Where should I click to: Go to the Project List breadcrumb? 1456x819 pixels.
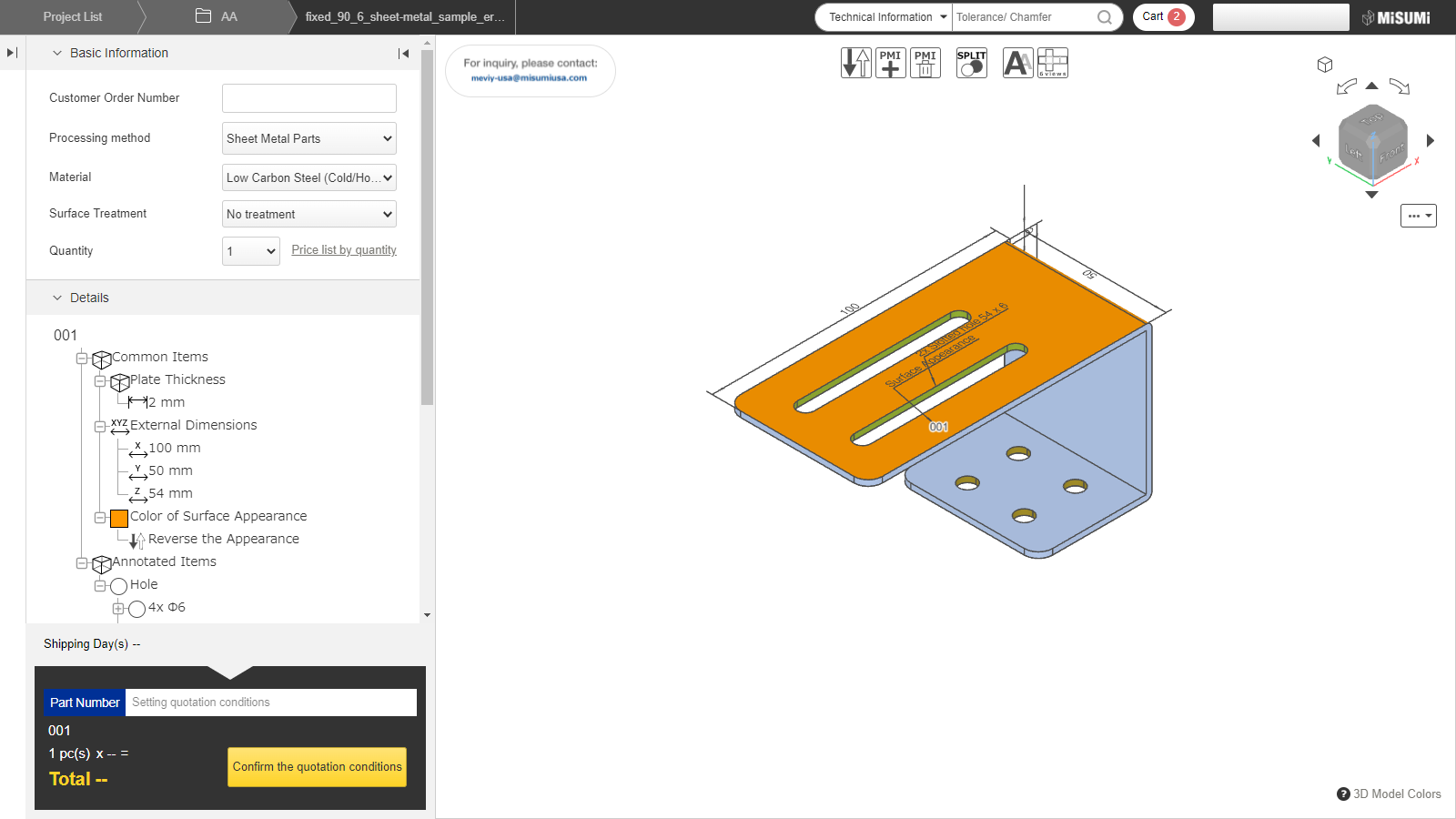coord(73,16)
